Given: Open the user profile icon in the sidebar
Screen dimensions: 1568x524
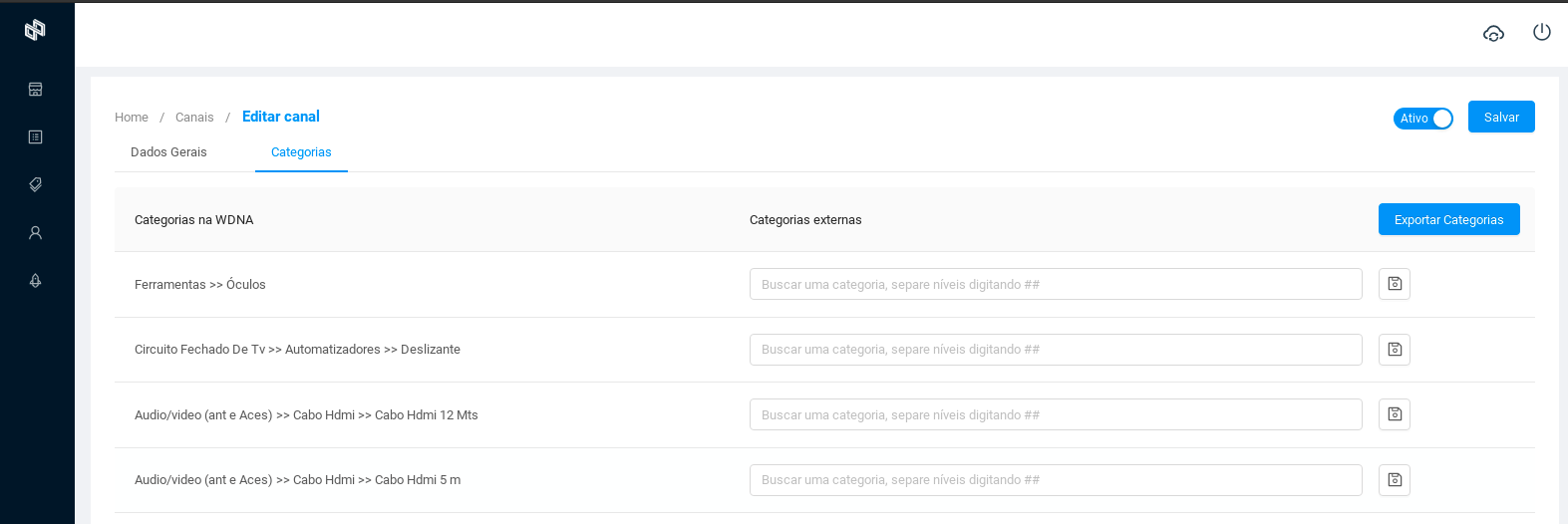Looking at the screenshot, I should [35, 233].
